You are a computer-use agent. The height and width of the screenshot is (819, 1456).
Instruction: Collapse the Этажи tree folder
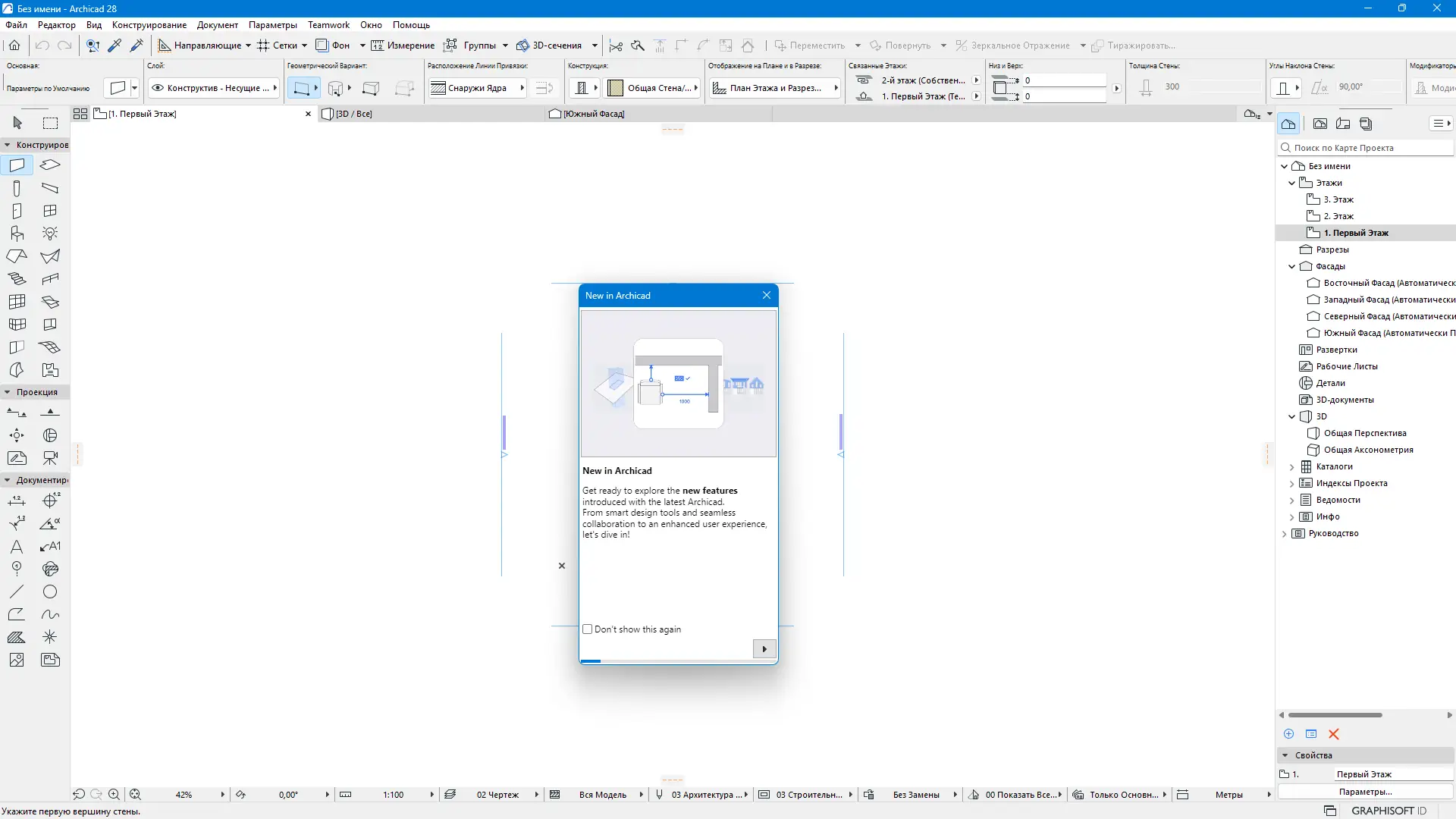(x=1292, y=183)
